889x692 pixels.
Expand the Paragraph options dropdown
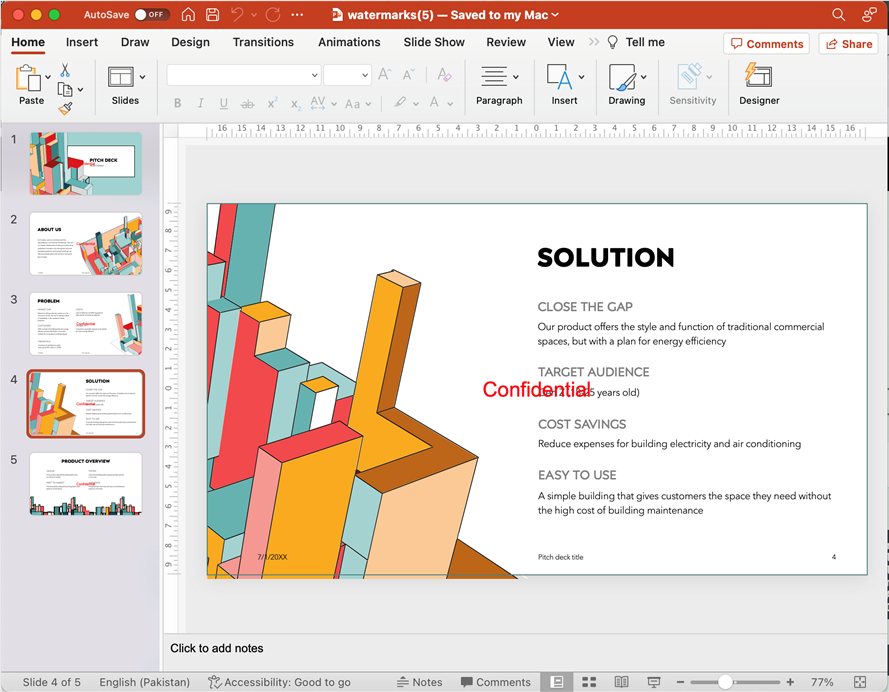click(x=516, y=77)
